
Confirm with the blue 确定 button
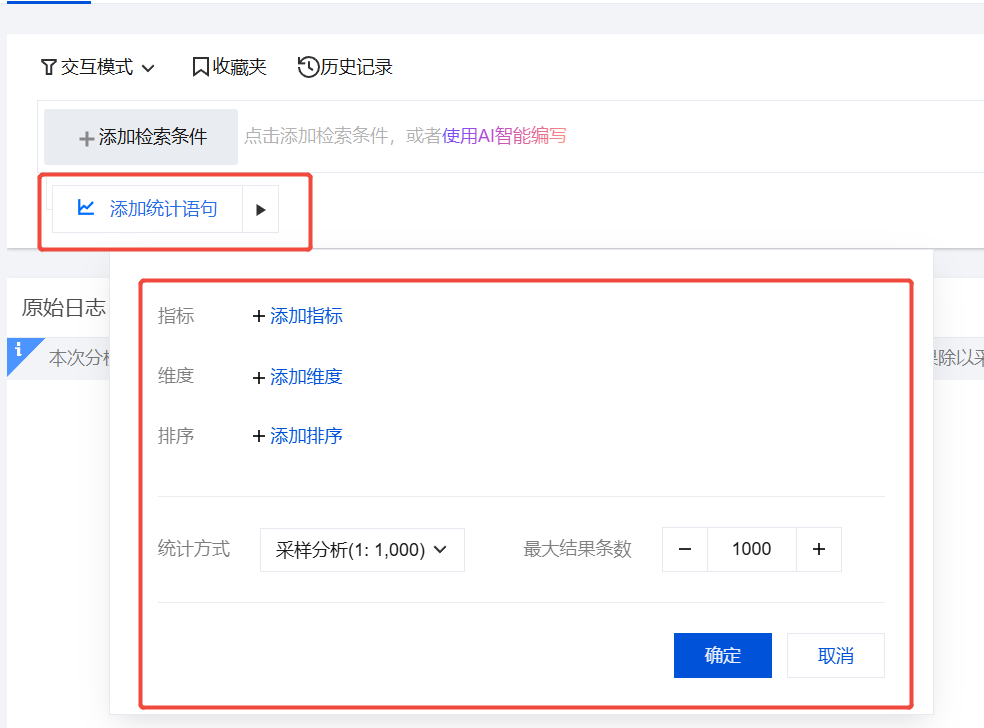pyautogui.click(x=722, y=655)
